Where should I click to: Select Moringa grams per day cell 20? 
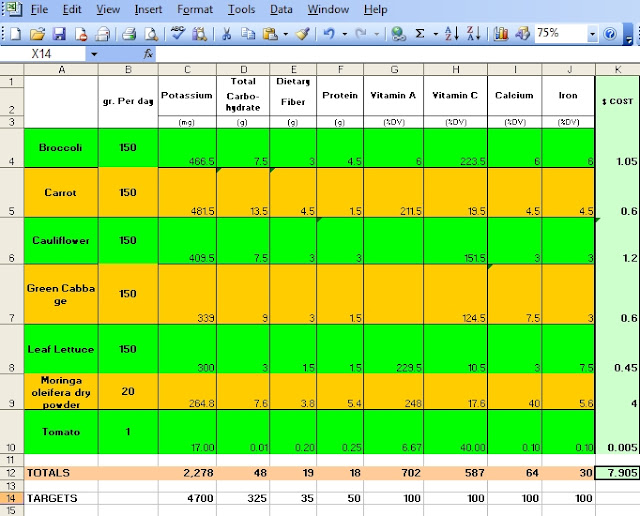click(128, 391)
